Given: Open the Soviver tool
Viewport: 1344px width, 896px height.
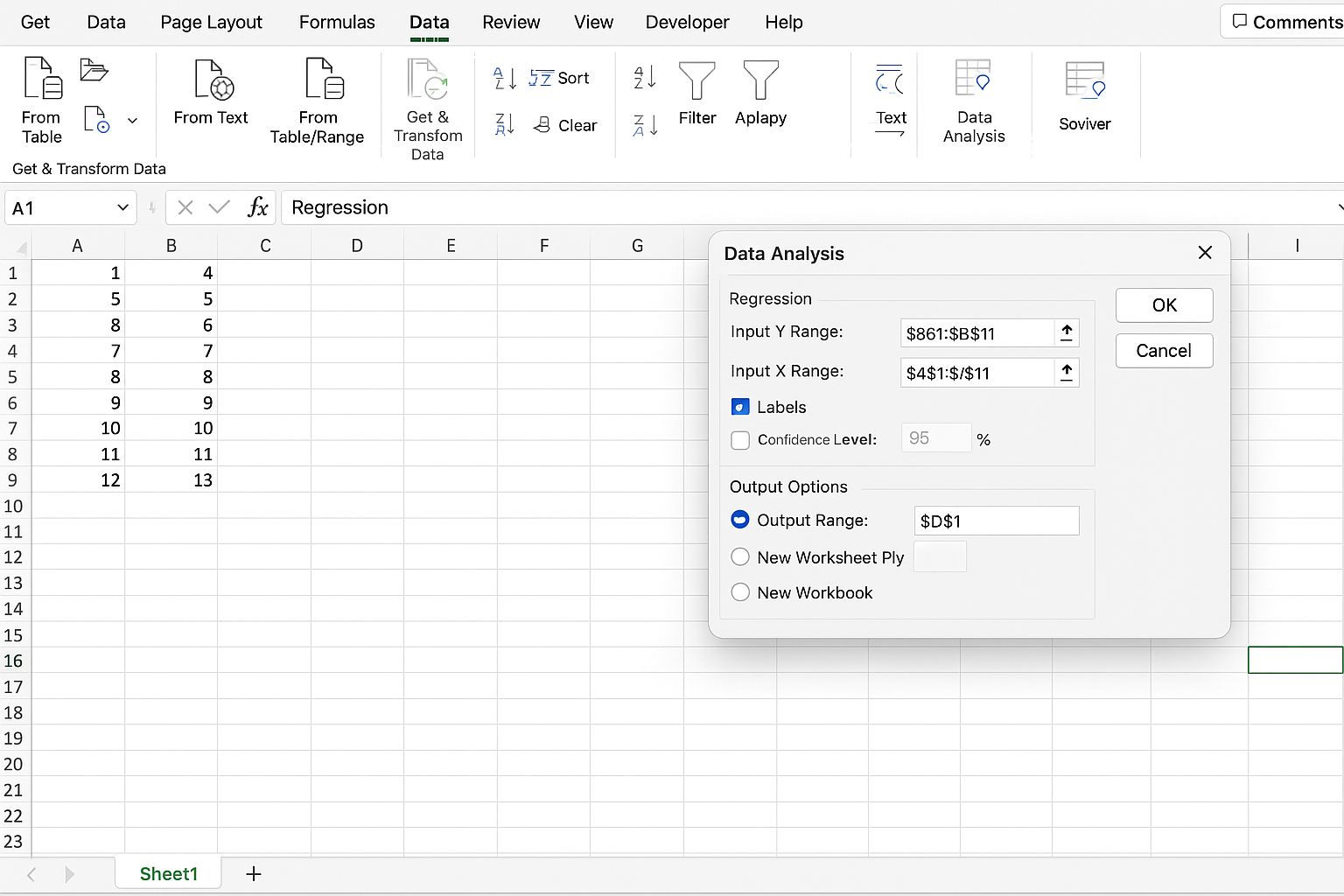Looking at the screenshot, I should [x=1085, y=96].
